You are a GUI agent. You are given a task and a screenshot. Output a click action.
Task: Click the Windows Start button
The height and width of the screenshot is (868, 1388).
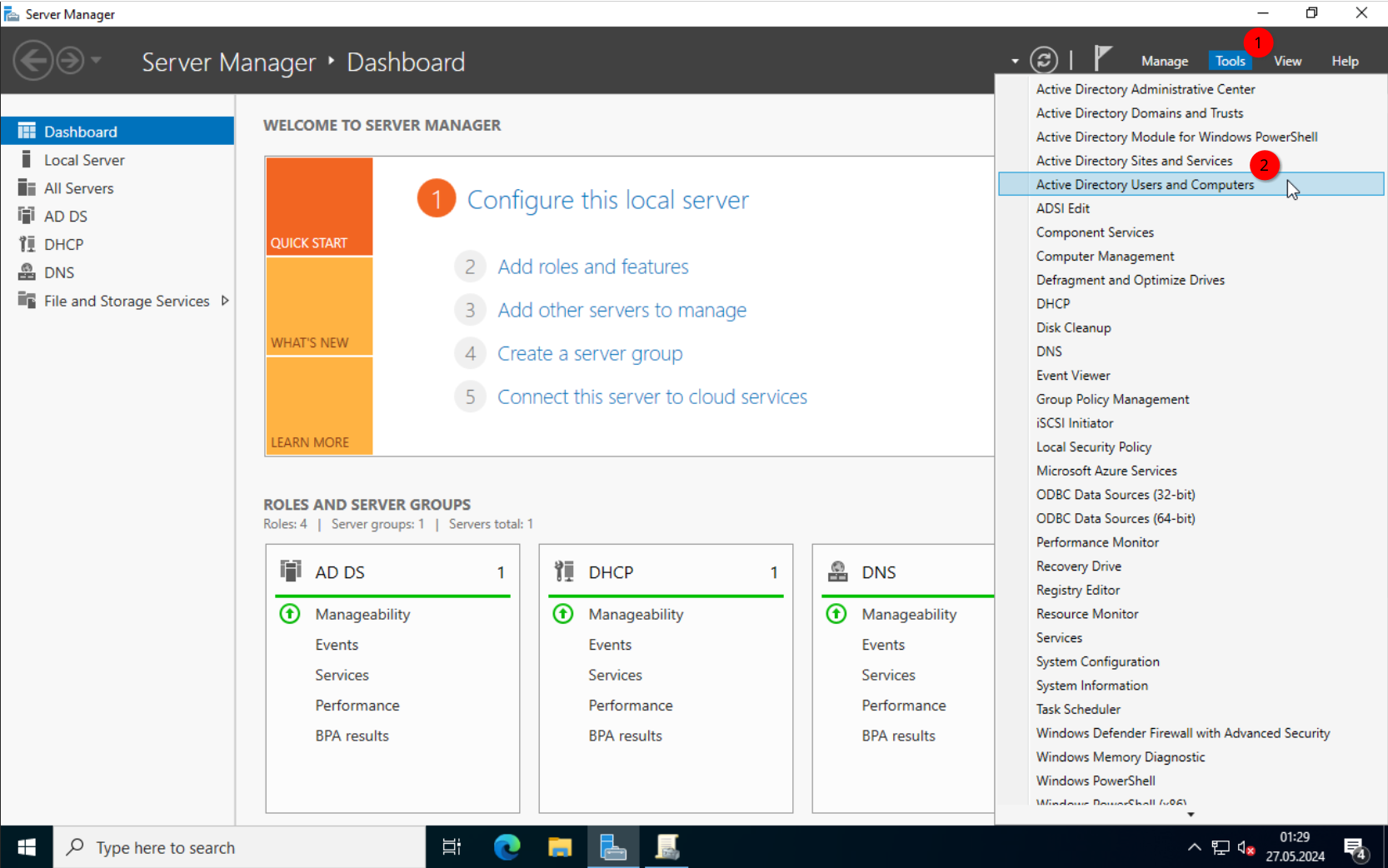tap(27, 847)
